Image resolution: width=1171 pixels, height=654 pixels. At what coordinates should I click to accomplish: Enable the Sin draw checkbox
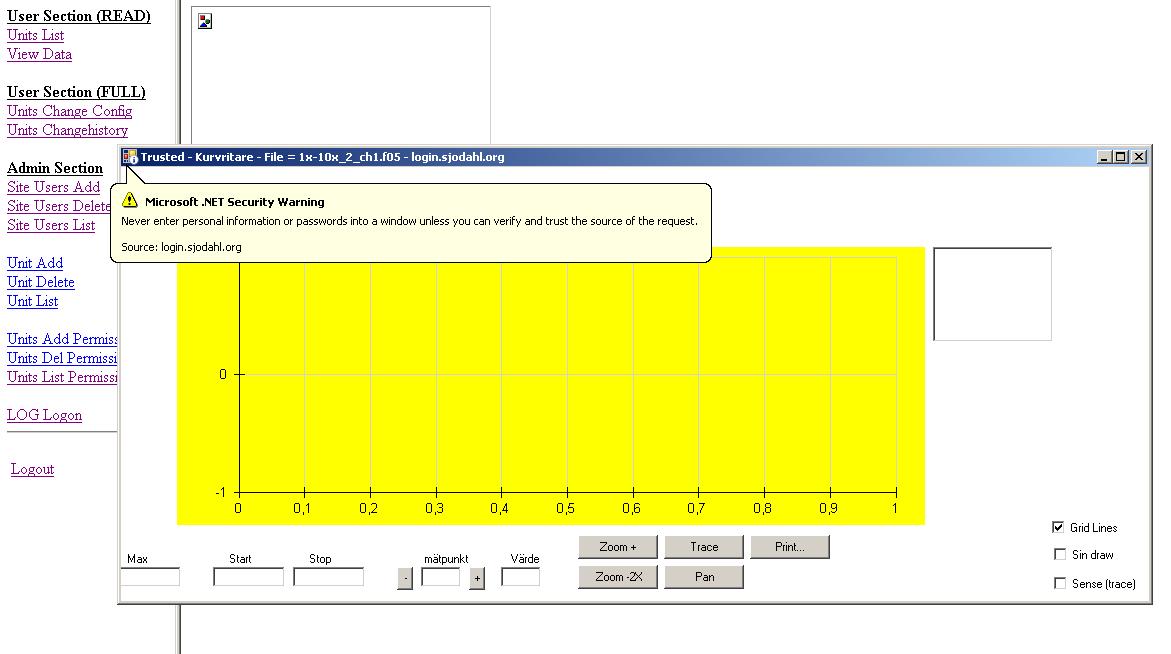point(1059,554)
